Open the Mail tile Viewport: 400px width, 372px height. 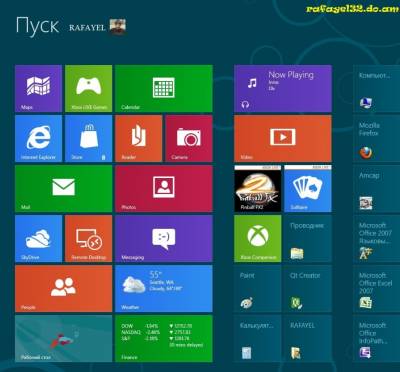coord(64,189)
